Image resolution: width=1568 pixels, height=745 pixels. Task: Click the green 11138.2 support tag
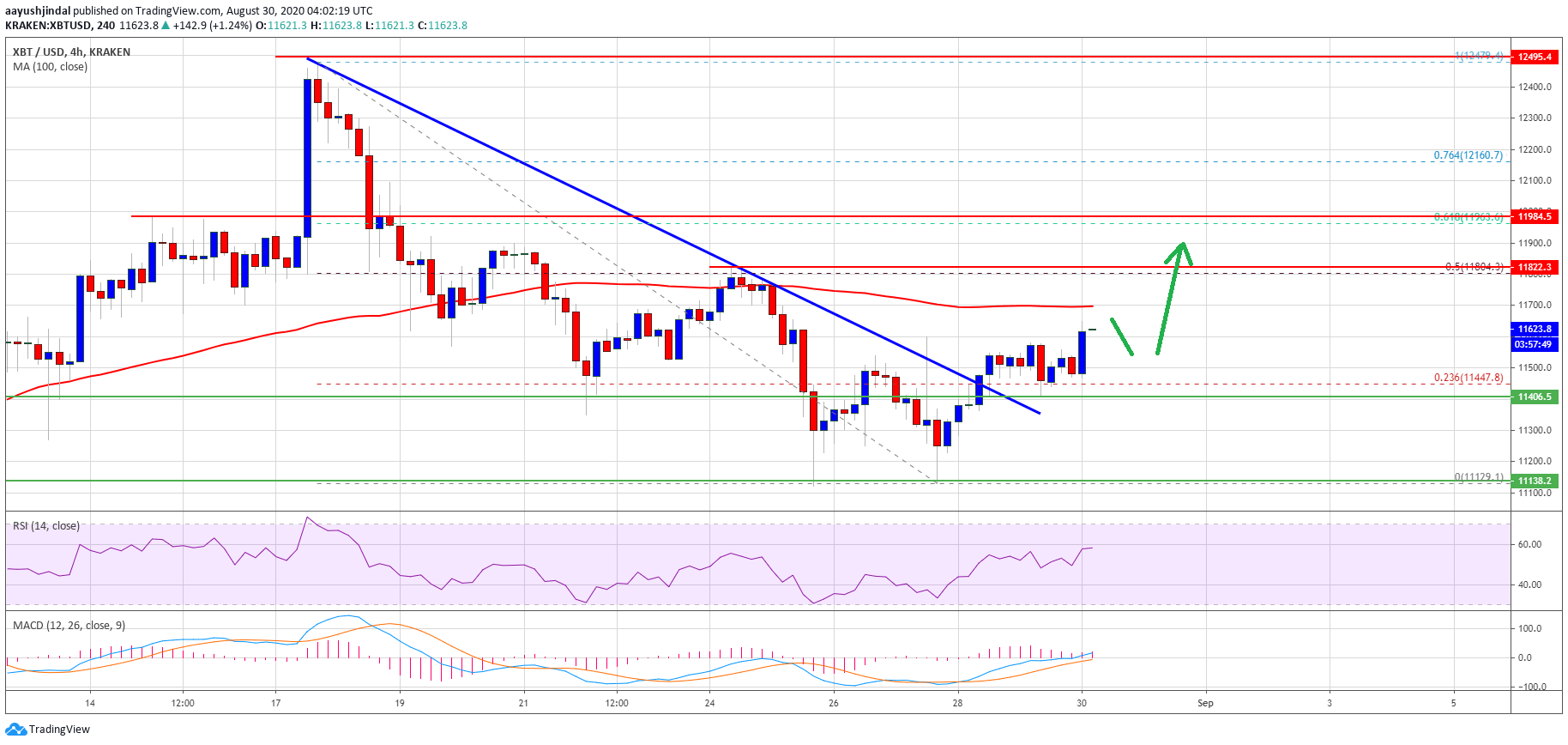coord(1535,481)
